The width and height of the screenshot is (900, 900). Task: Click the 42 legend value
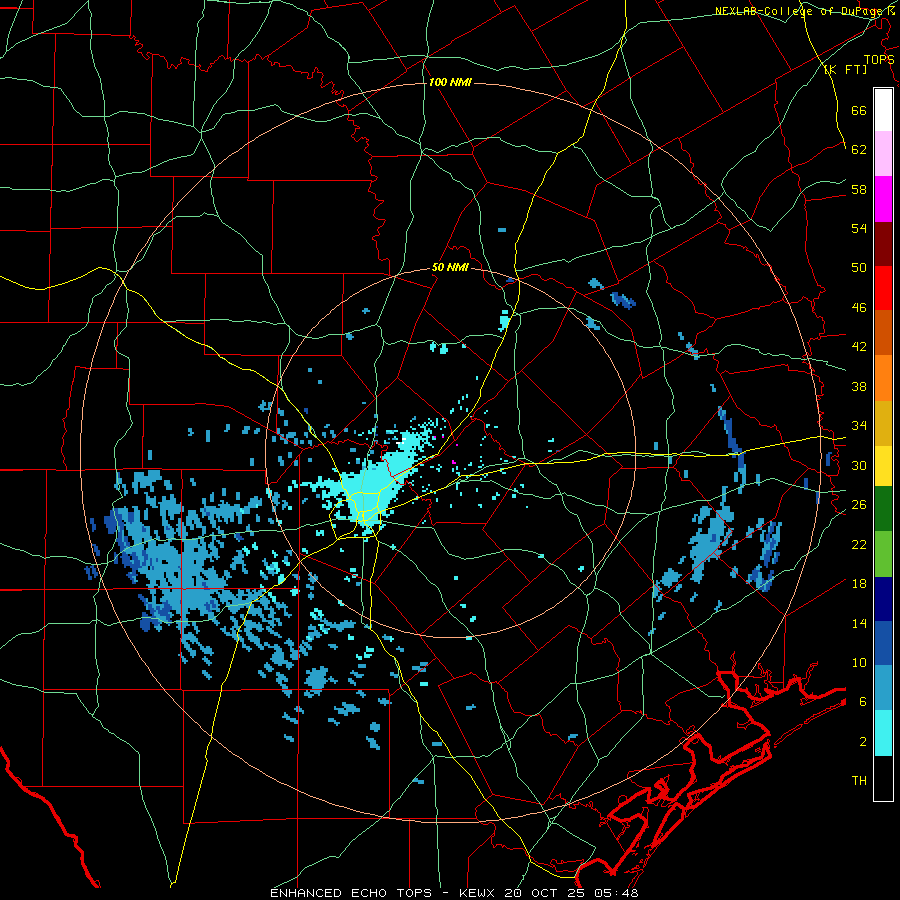tap(859, 347)
